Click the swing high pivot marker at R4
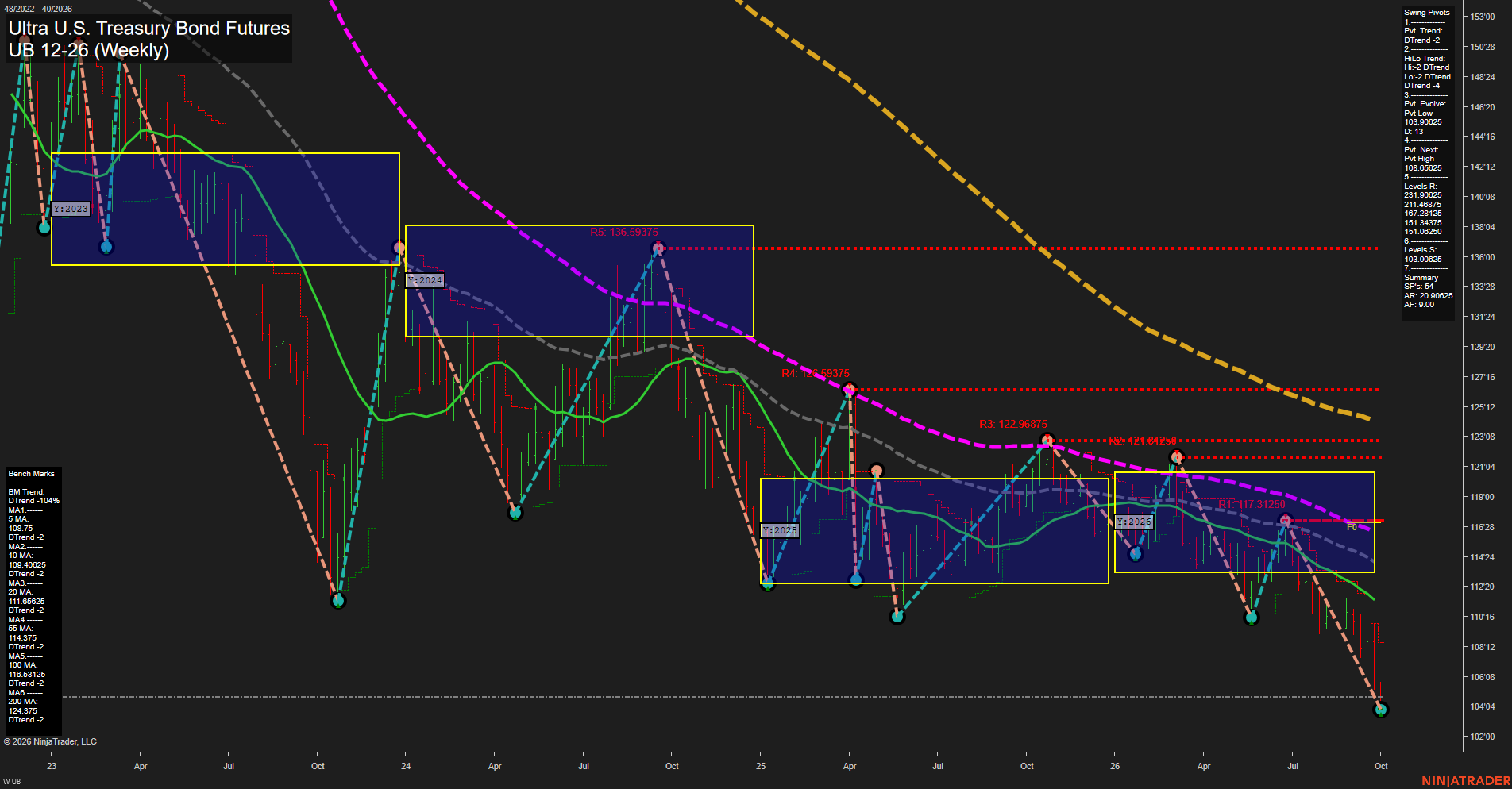The width and height of the screenshot is (1512, 789). point(849,389)
